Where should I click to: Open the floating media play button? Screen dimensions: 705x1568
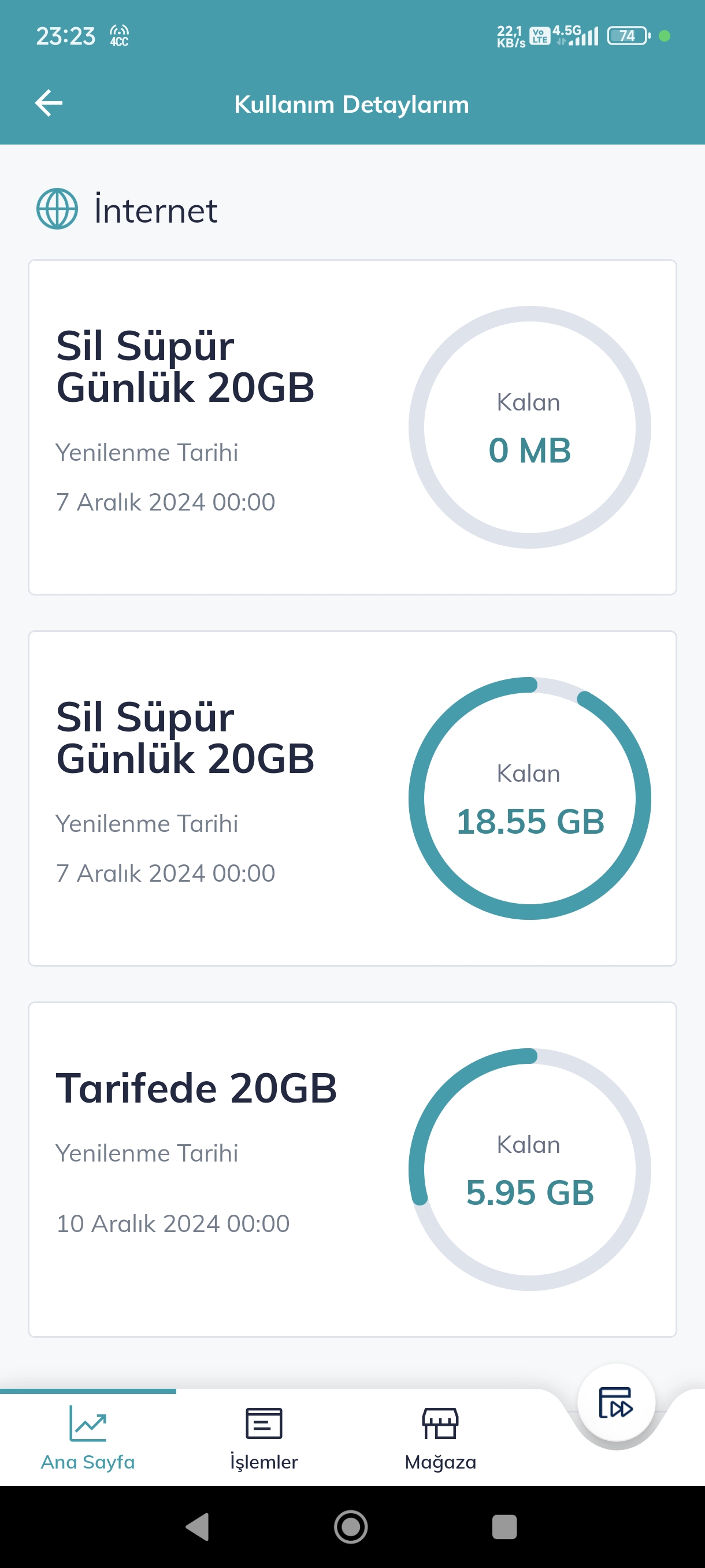click(x=615, y=1403)
